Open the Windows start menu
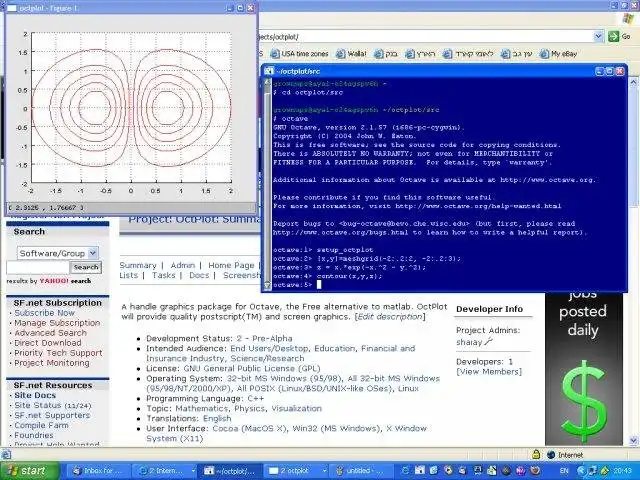The height and width of the screenshot is (480, 640). (29, 471)
